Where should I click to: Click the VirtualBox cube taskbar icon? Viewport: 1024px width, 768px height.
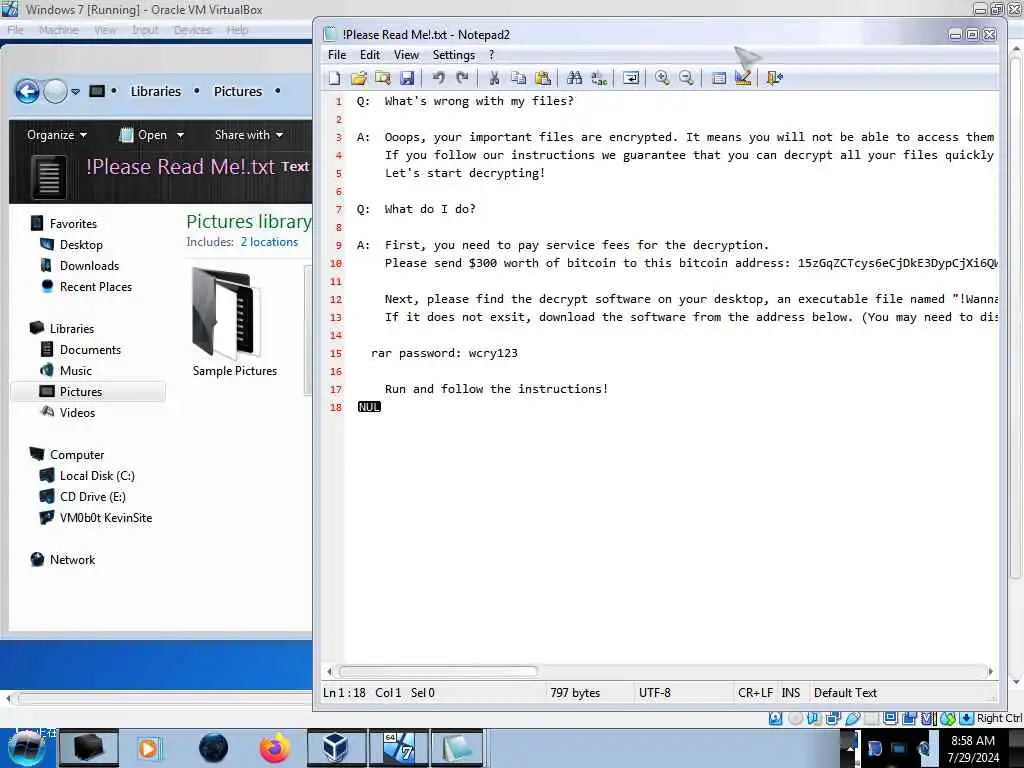point(336,748)
